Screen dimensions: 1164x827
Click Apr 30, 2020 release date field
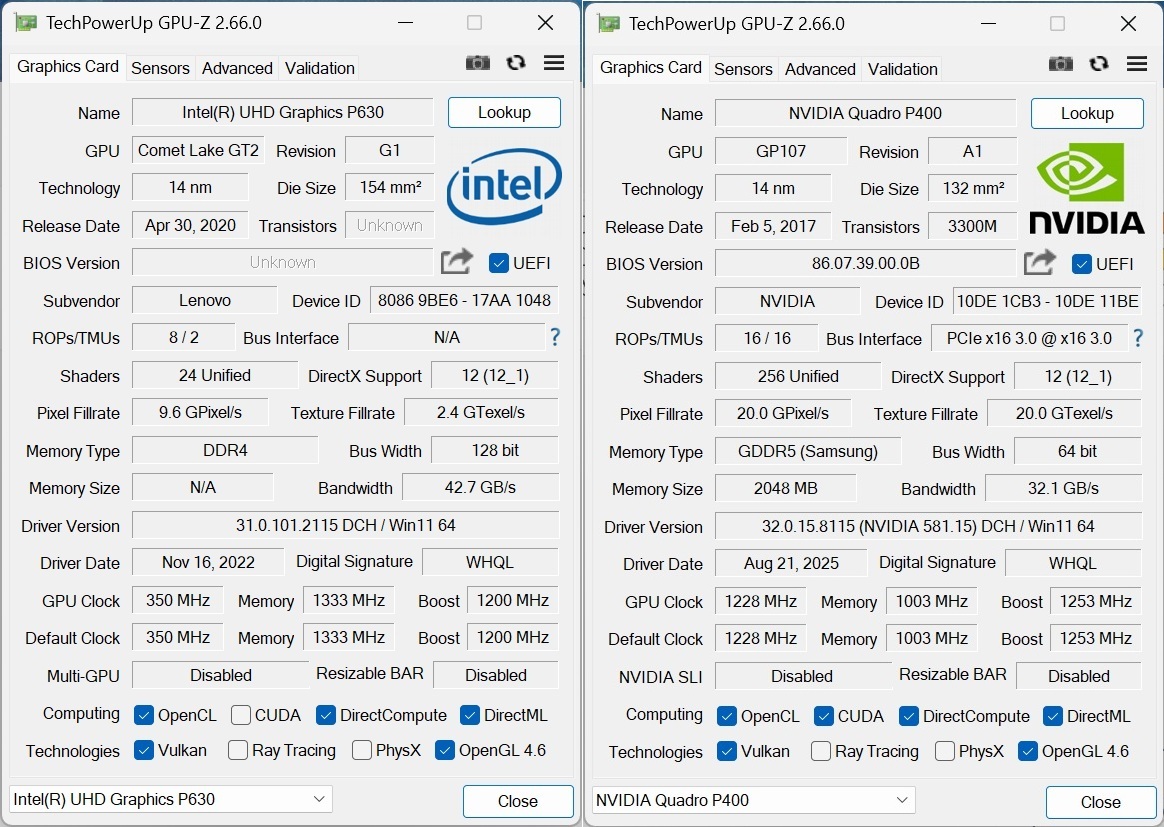click(x=190, y=225)
